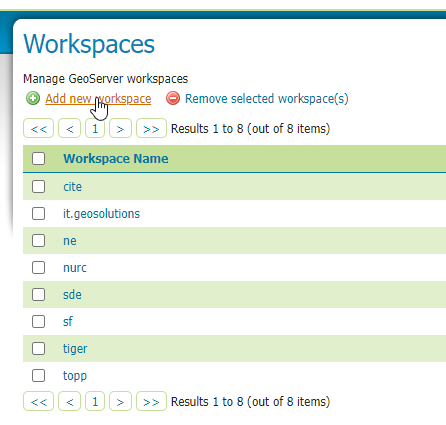Sort by Workspace Name column header

[x=116, y=159]
